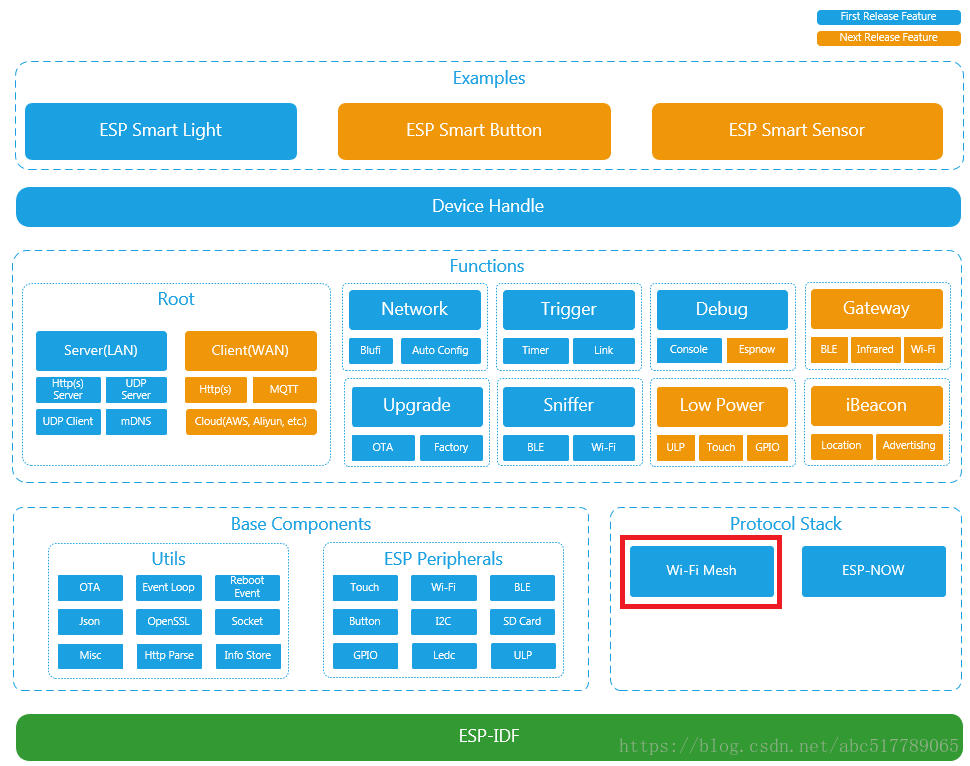970x766 pixels.
Task: Click the OTA box under Upgrade
Action: pos(383,448)
